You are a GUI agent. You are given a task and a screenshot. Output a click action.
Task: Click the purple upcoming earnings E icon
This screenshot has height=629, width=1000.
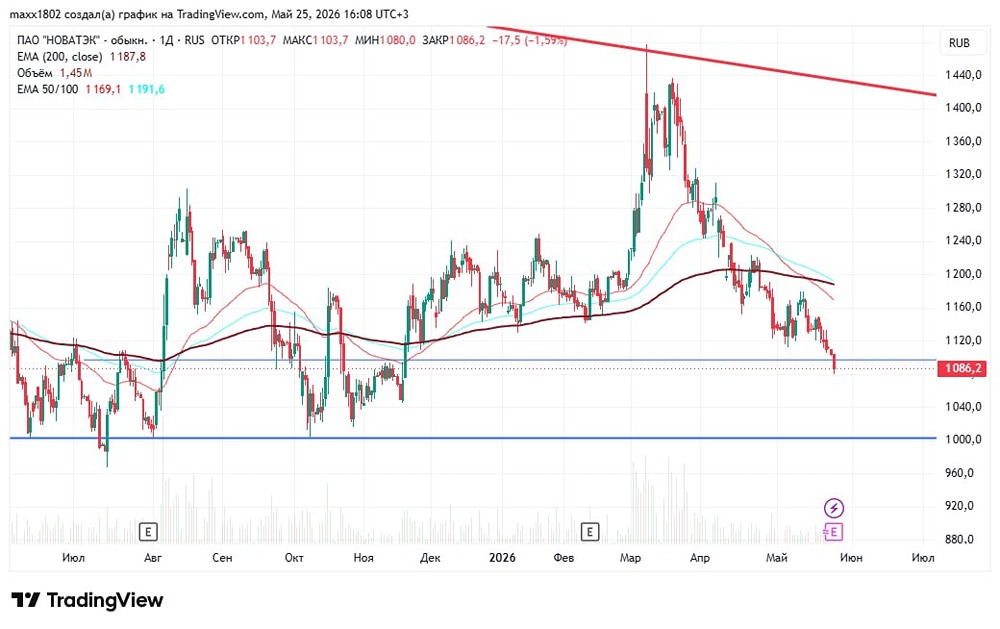click(833, 531)
